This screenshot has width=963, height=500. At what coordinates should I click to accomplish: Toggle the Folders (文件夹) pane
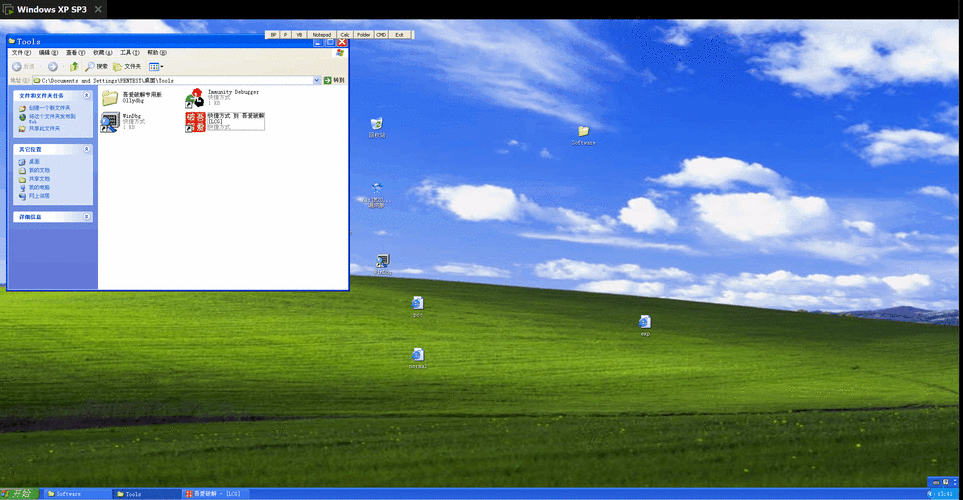click(127, 66)
